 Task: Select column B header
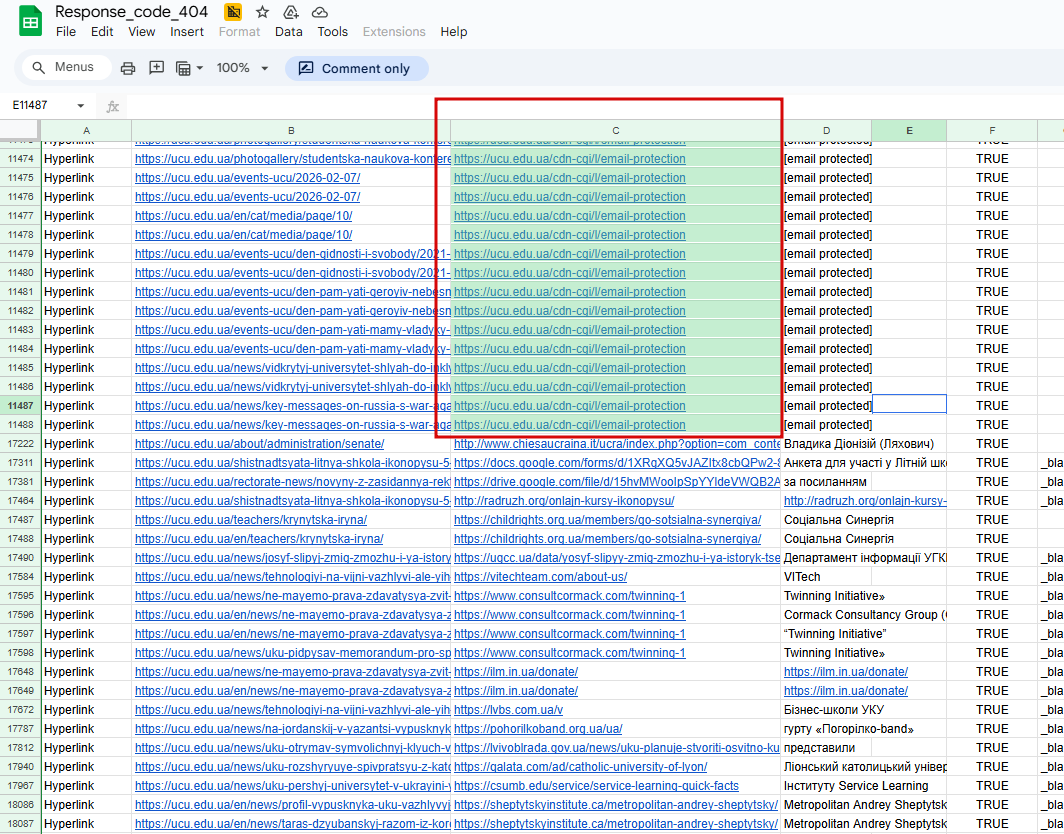click(291, 131)
